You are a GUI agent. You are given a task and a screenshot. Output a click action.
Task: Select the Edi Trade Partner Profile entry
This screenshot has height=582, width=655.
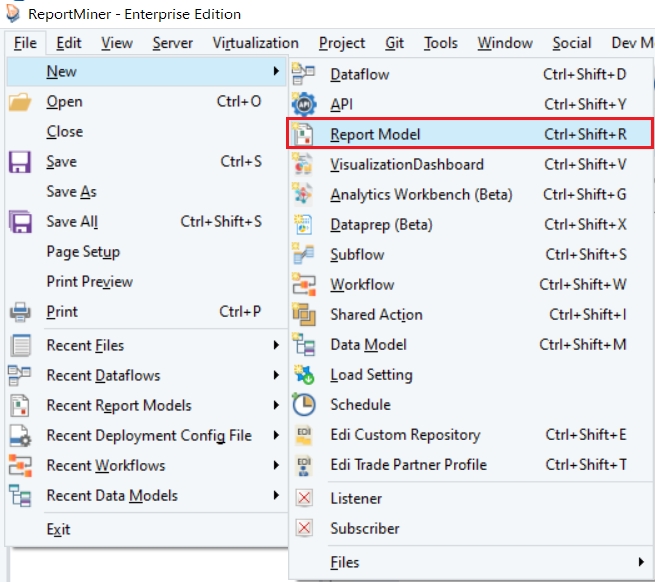[x=408, y=464]
